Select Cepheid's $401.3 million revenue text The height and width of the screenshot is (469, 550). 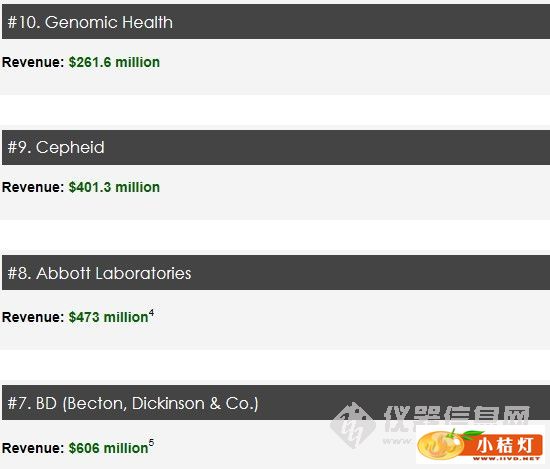pos(114,187)
